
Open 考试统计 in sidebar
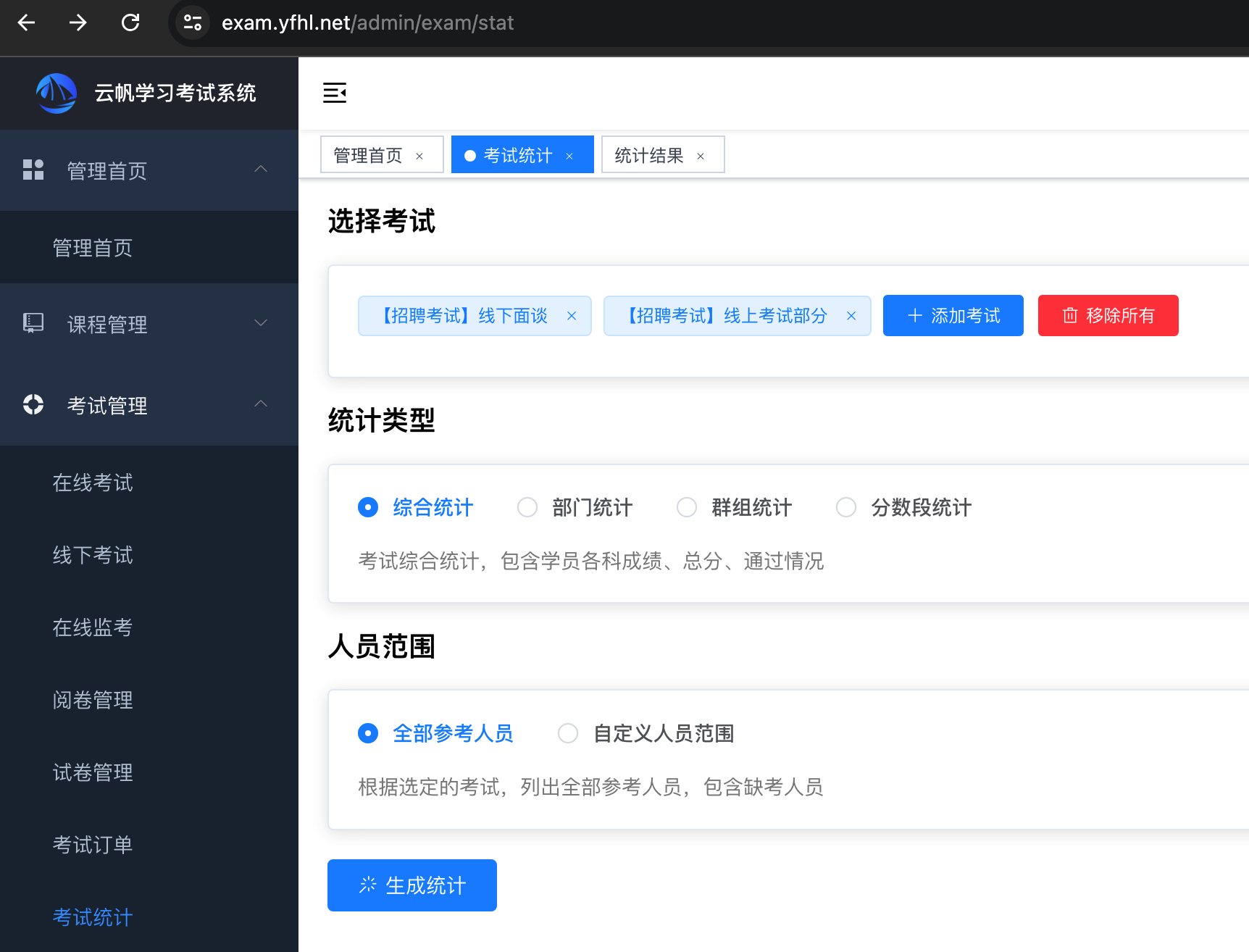click(149, 917)
